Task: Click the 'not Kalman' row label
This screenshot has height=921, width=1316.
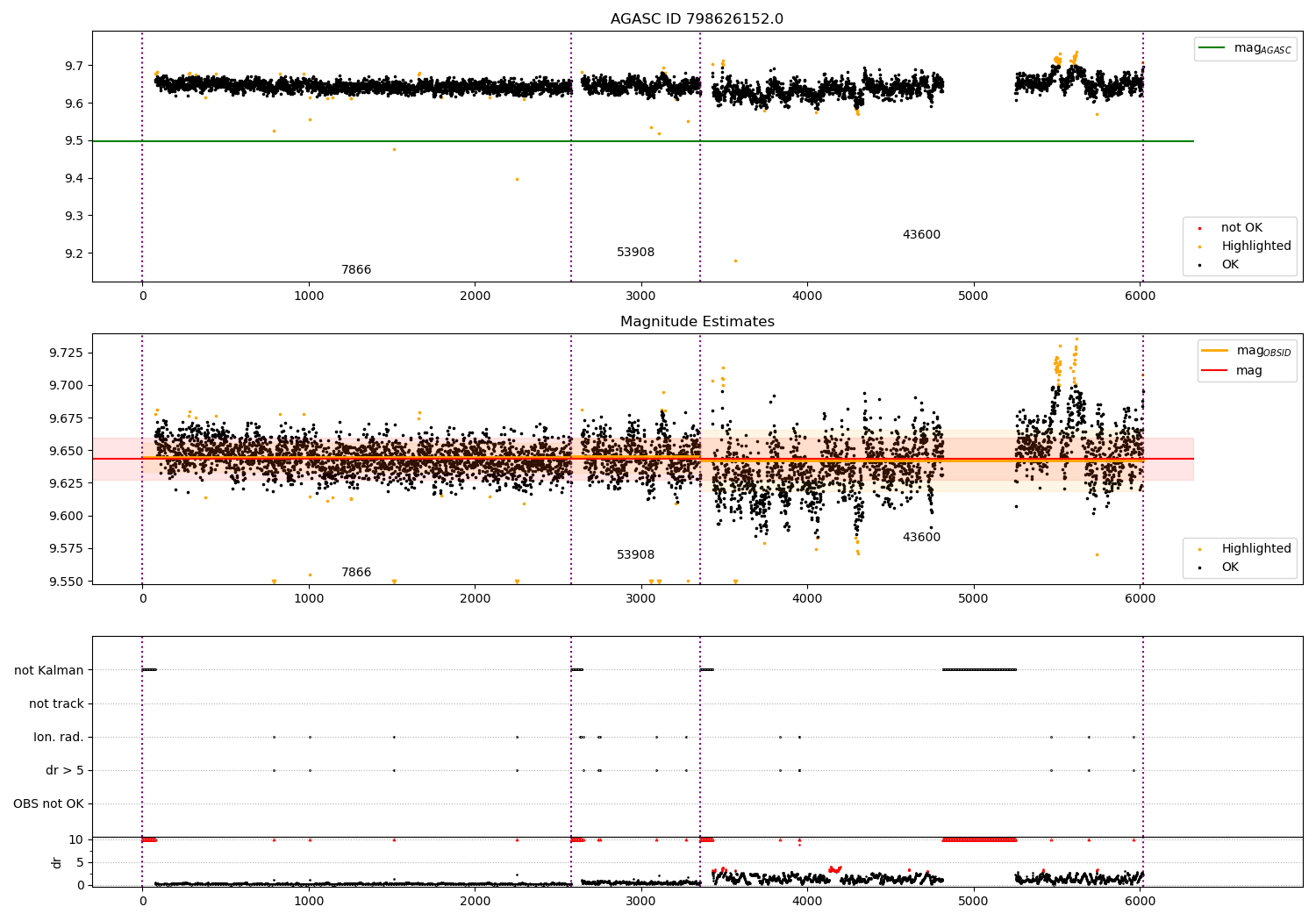Action: (49, 671)
